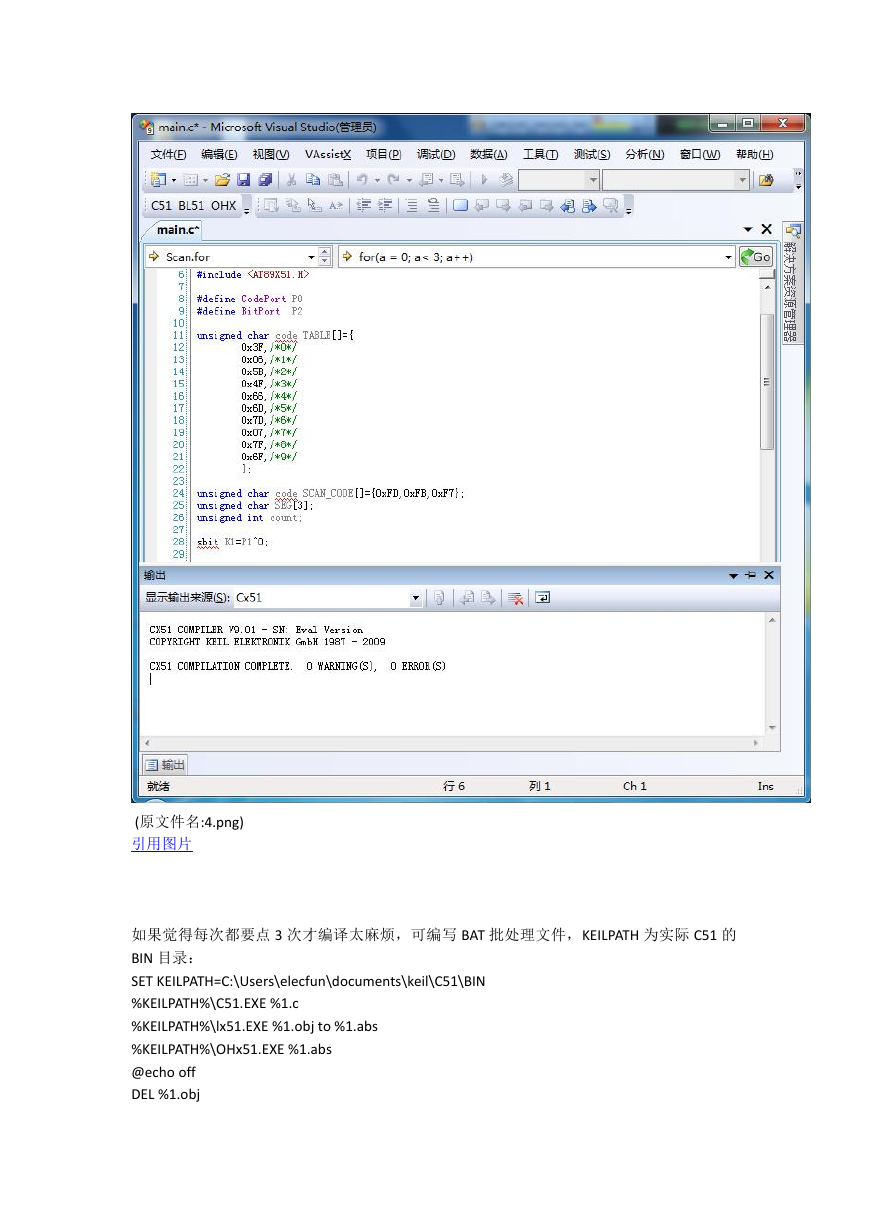Click the line '#define CodePort P0'
The height and width of the screenshot is (1228, 869).
pos(249,299)
